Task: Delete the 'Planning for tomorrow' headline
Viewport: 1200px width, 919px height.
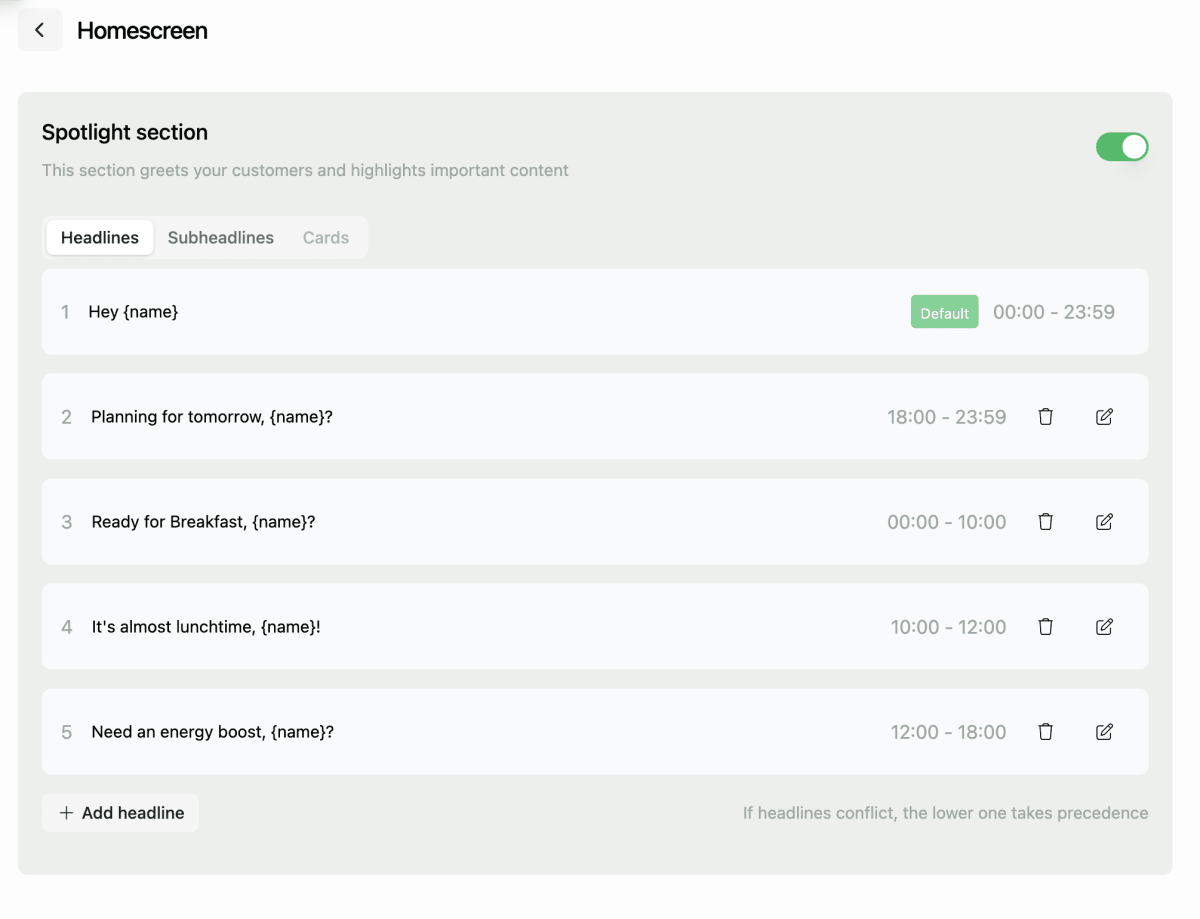Action: 1045,417
